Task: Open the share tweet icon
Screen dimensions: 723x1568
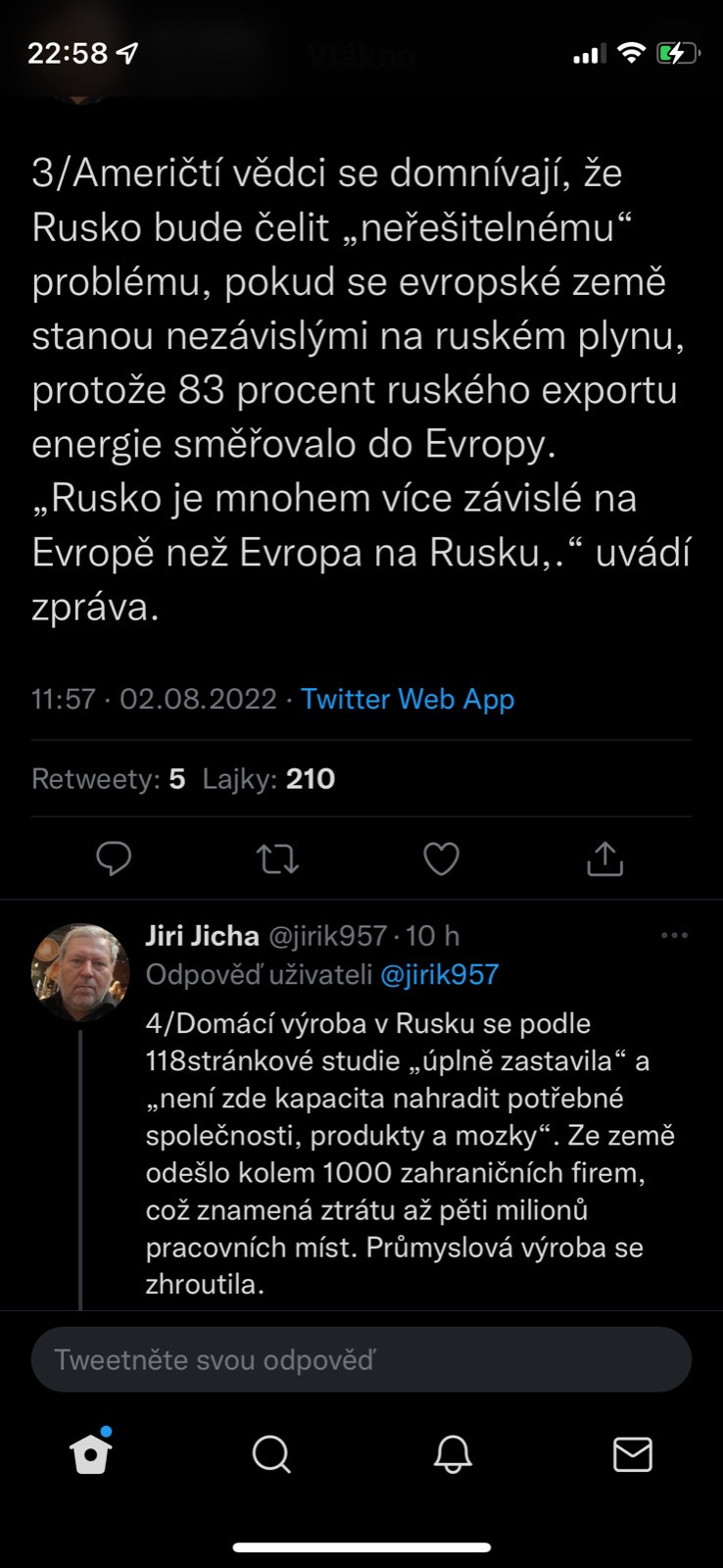Action: tap(604, 858)
